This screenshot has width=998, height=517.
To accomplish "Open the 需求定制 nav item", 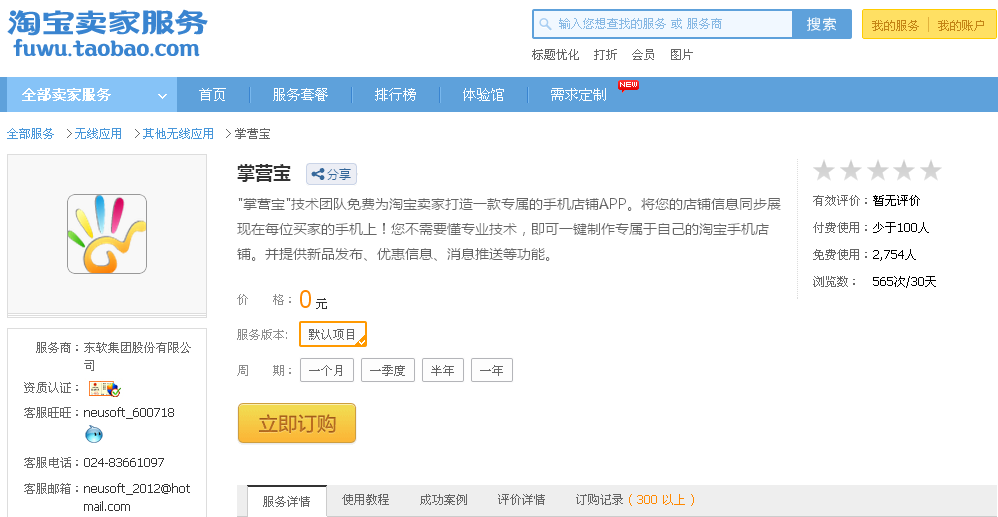I will pos(579,95).
